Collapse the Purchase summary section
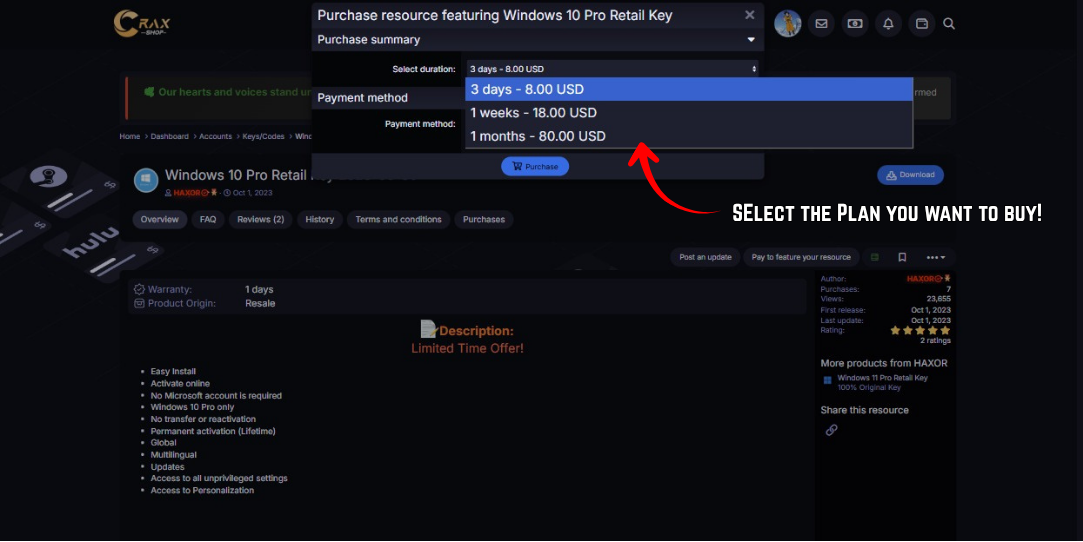 751,40
